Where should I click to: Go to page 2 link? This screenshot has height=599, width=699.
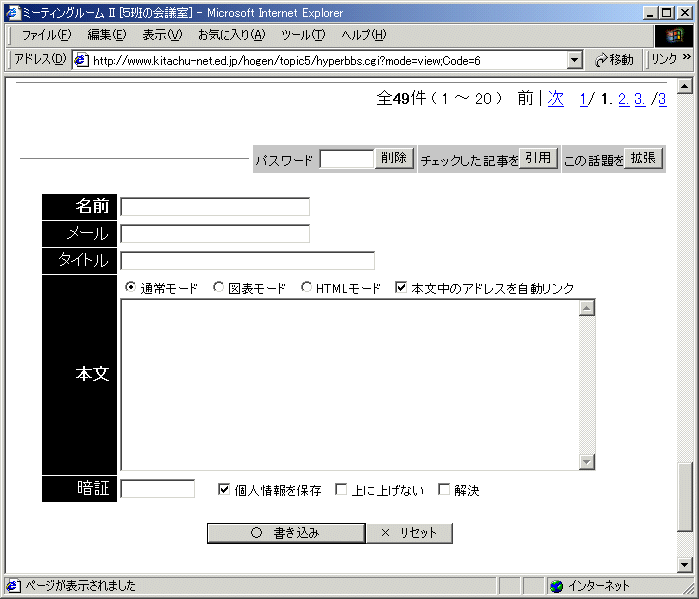tap(624, 99)
